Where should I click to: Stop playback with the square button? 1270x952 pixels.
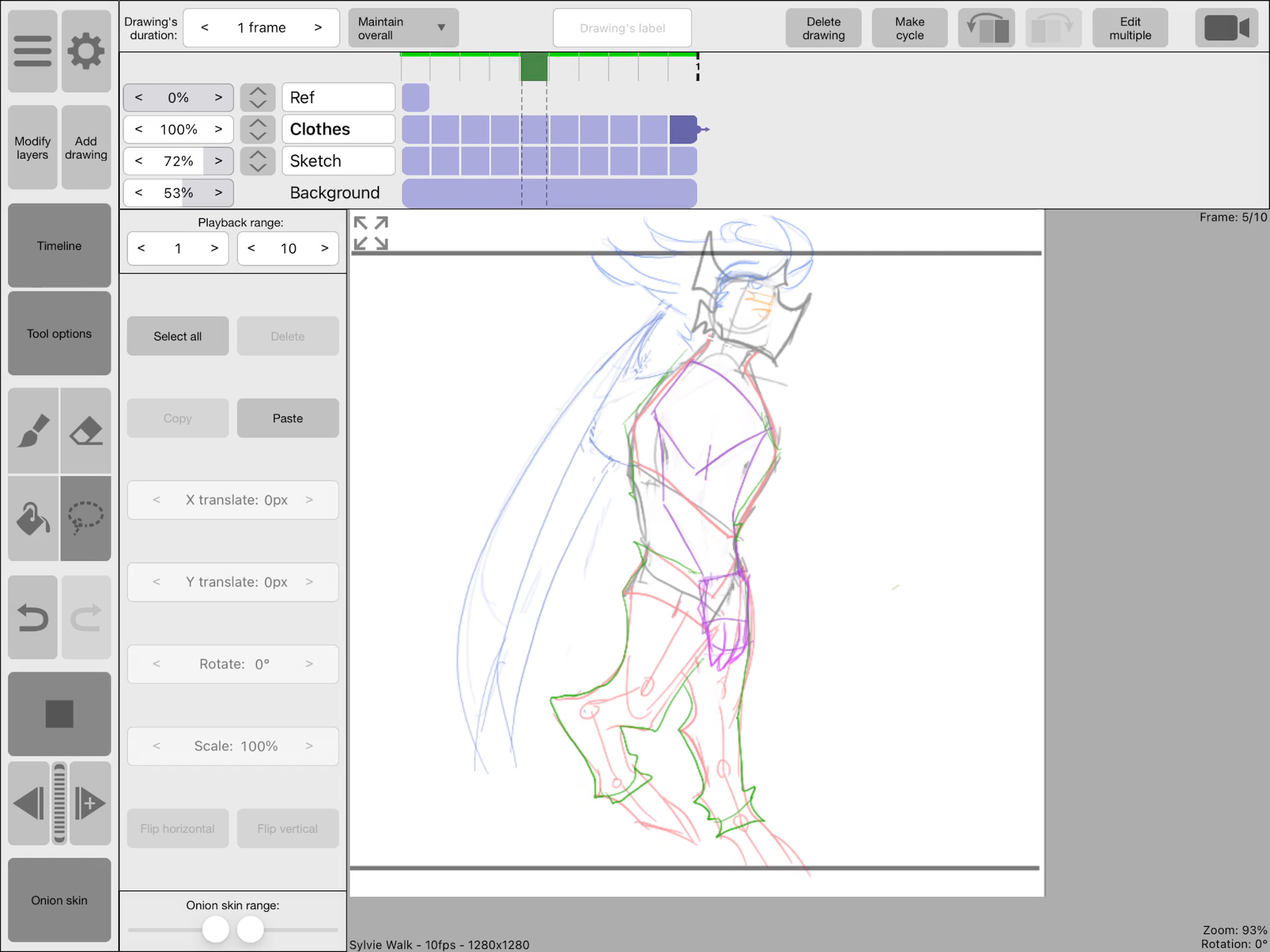pyautogui.click(x=60, y=714)
